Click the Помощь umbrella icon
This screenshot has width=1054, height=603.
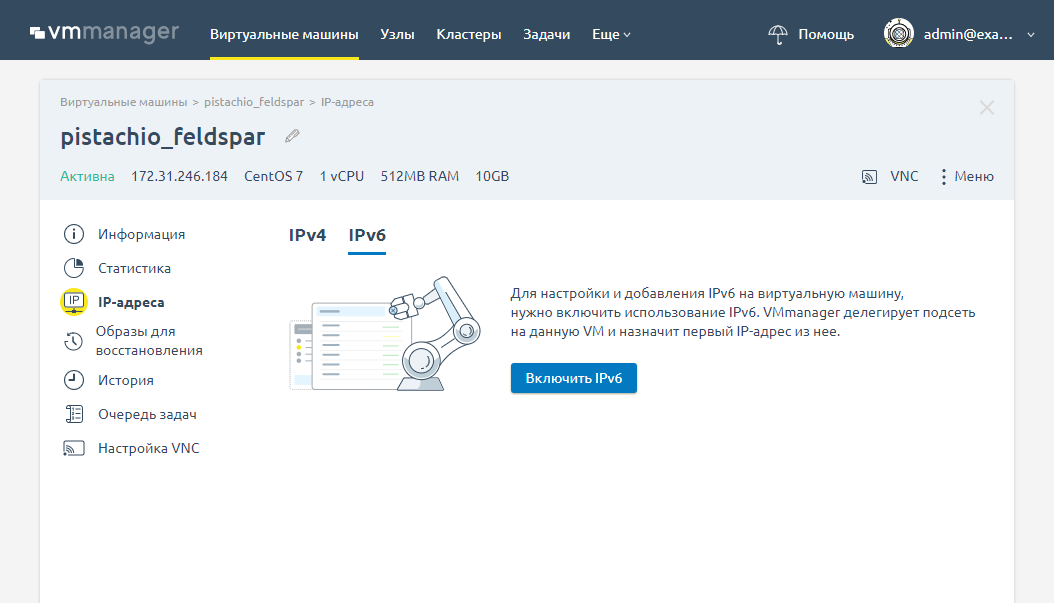point(778,34)
